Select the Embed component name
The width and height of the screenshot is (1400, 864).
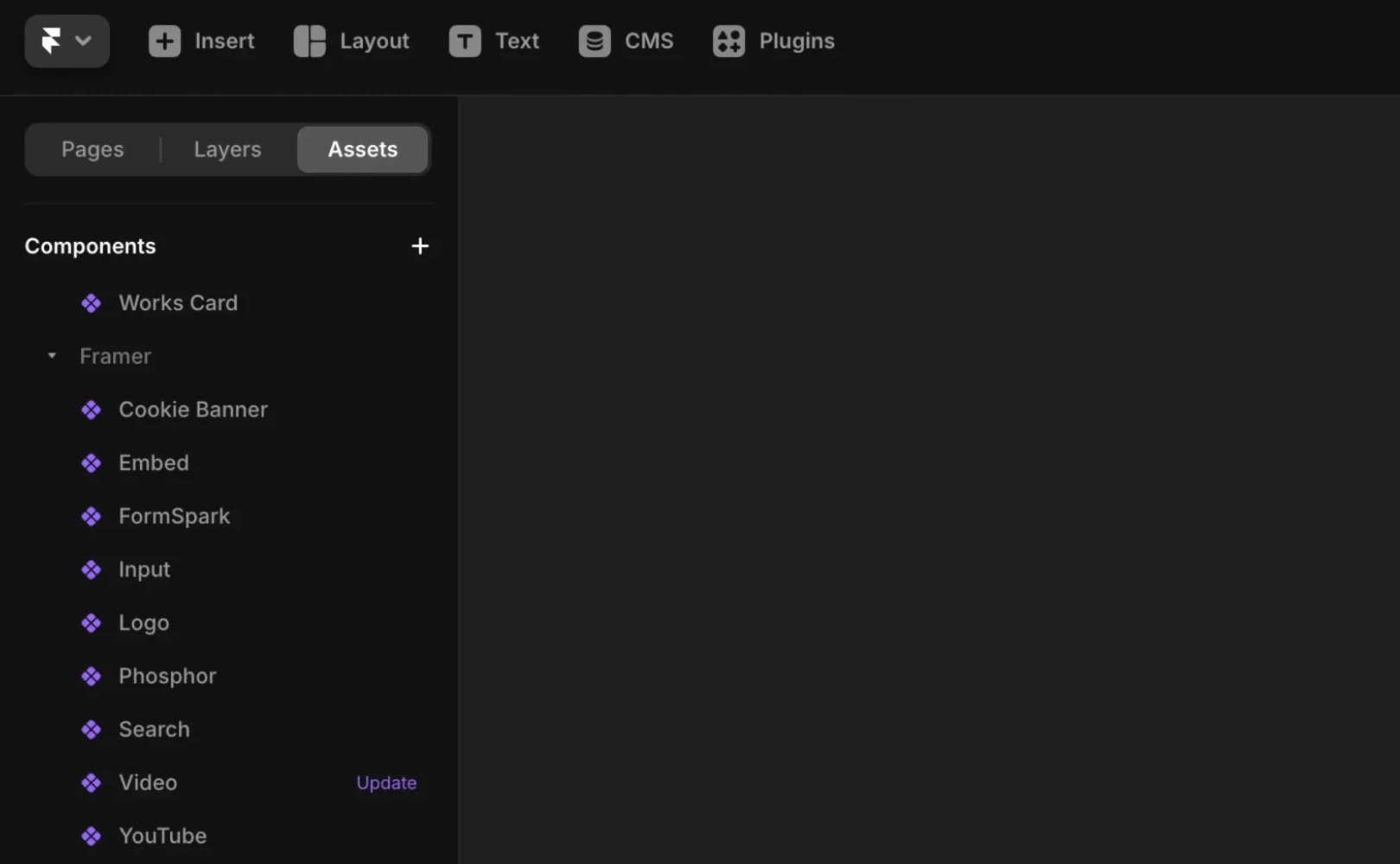point(154,463)
